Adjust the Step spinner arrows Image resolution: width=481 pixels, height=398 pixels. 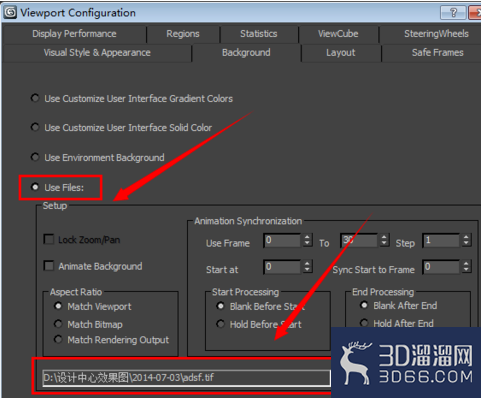[x=466, y=240]
